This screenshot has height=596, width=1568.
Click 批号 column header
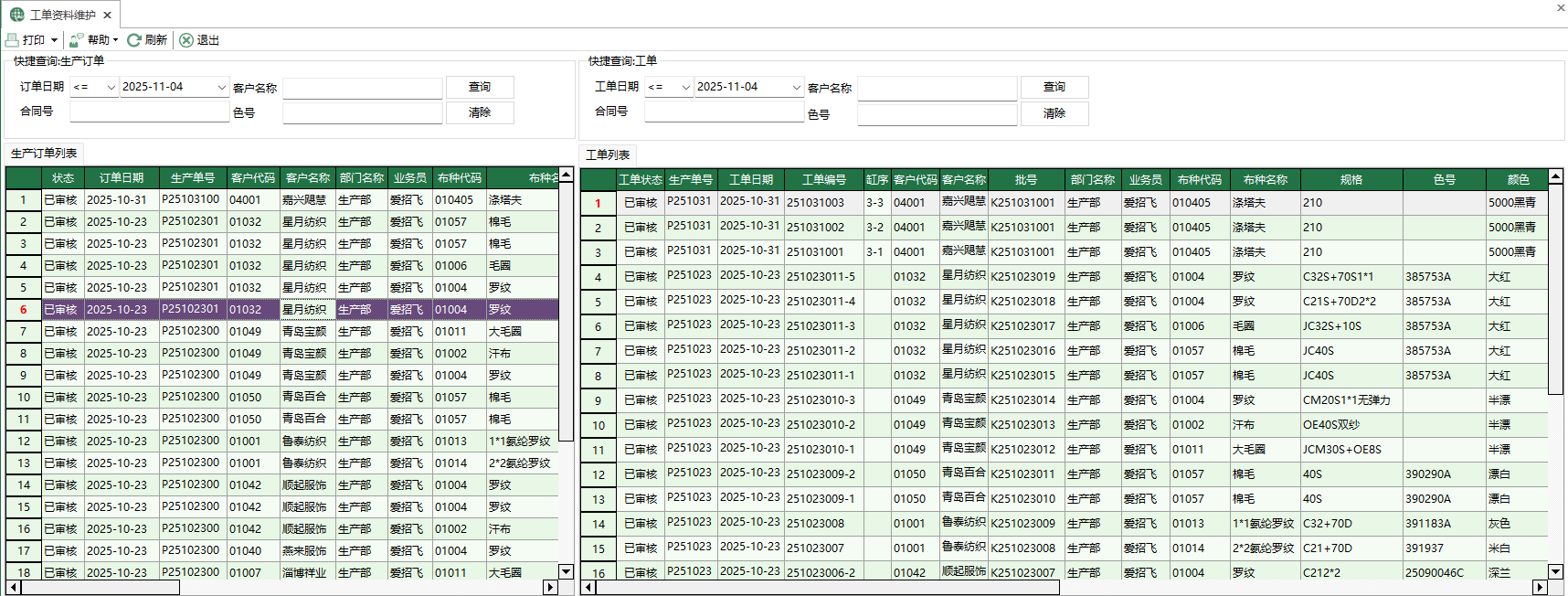click(x=1026, y=180)
